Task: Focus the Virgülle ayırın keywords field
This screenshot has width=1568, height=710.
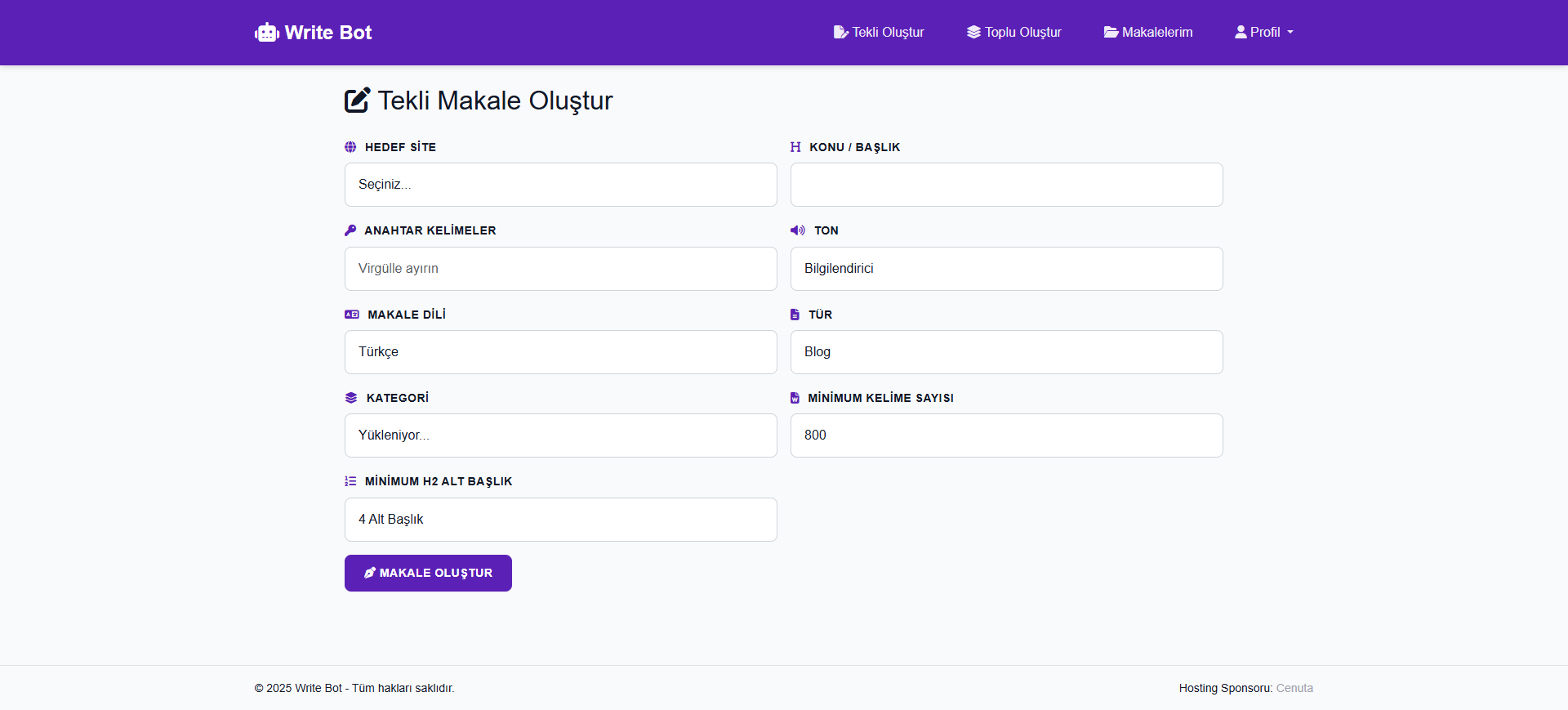Action: point(561,269)
